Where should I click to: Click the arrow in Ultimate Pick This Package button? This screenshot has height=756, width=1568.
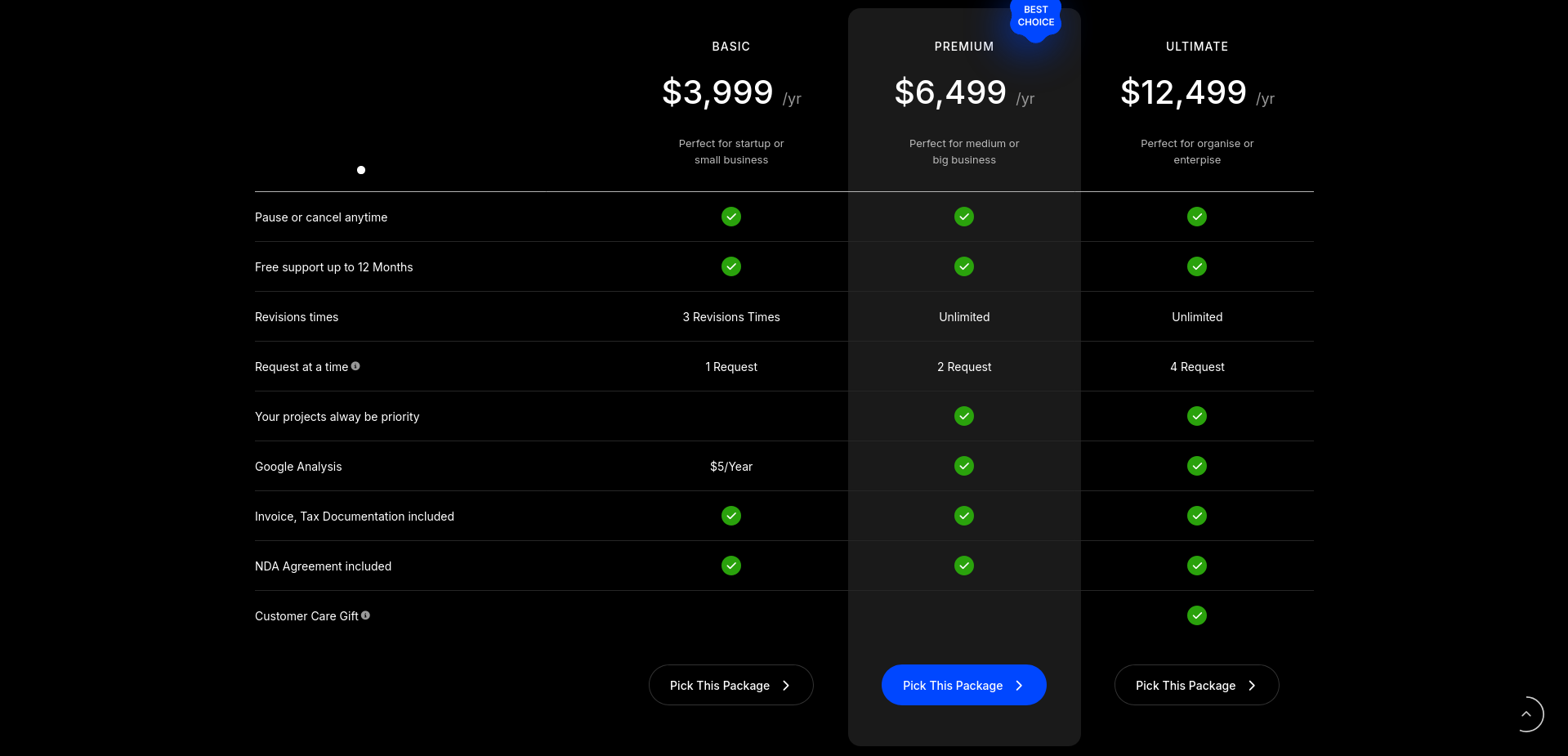click(x=1252, y=686)
